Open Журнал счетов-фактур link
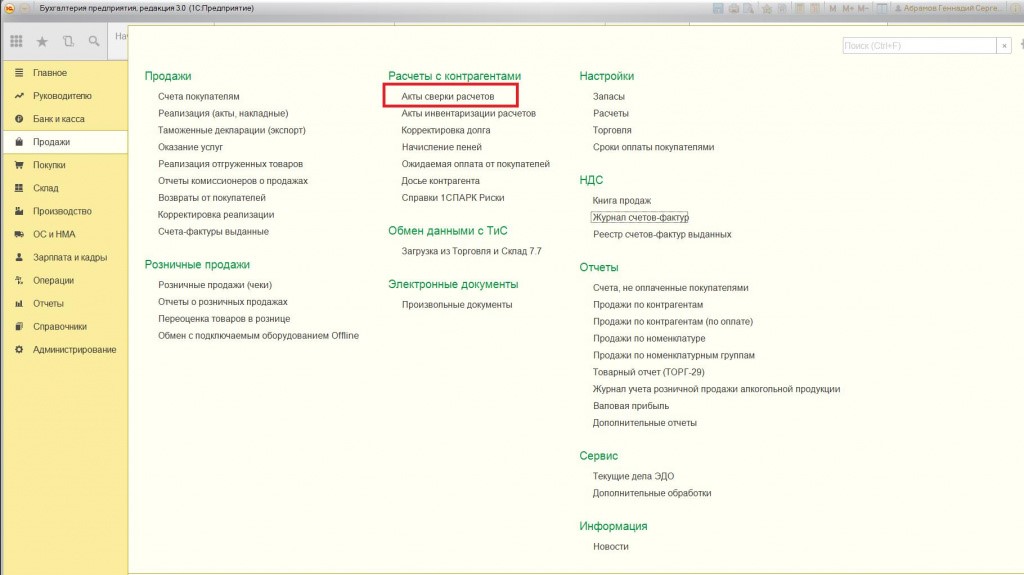This screenshot has width=1024, height=575. click(640, 217)
